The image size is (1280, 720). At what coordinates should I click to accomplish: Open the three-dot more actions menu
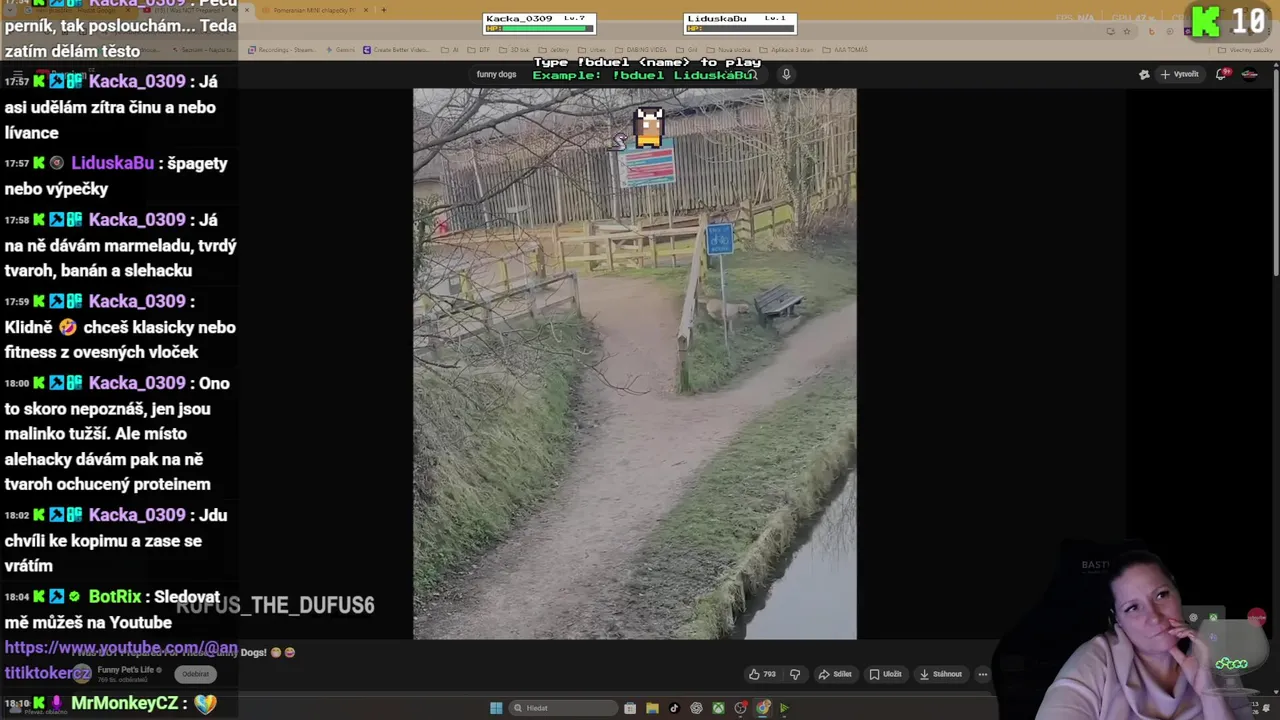pos(983,674)
